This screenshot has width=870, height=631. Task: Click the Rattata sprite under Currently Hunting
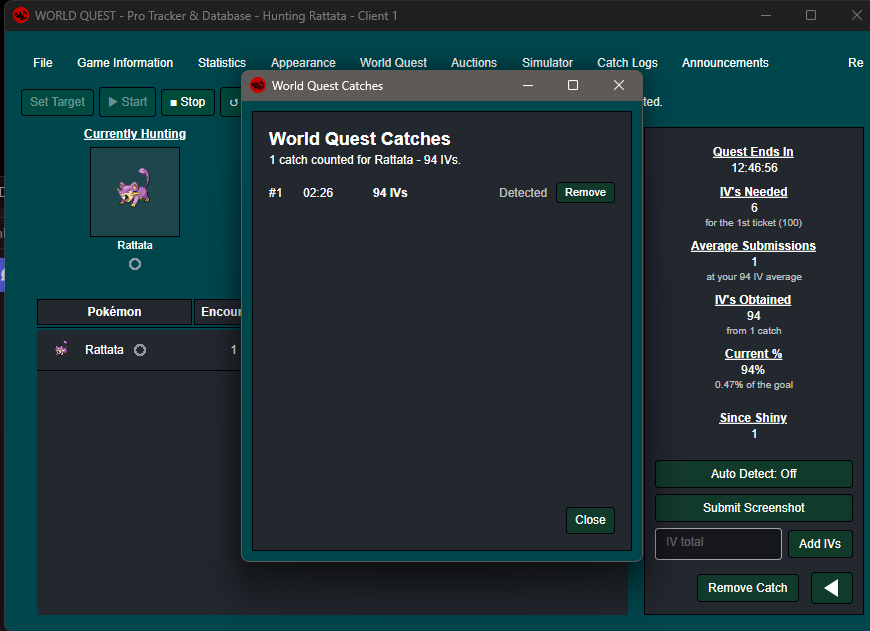tap(134, 188)
